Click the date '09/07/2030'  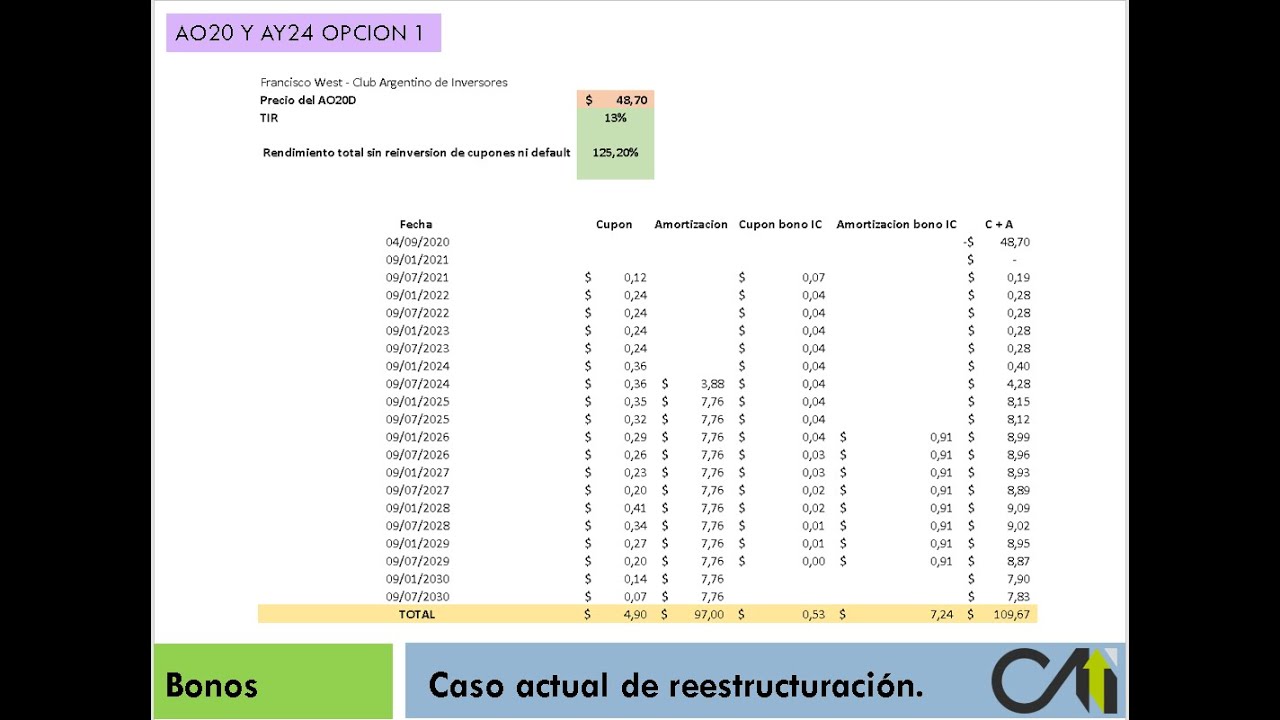tap(417, 597)
